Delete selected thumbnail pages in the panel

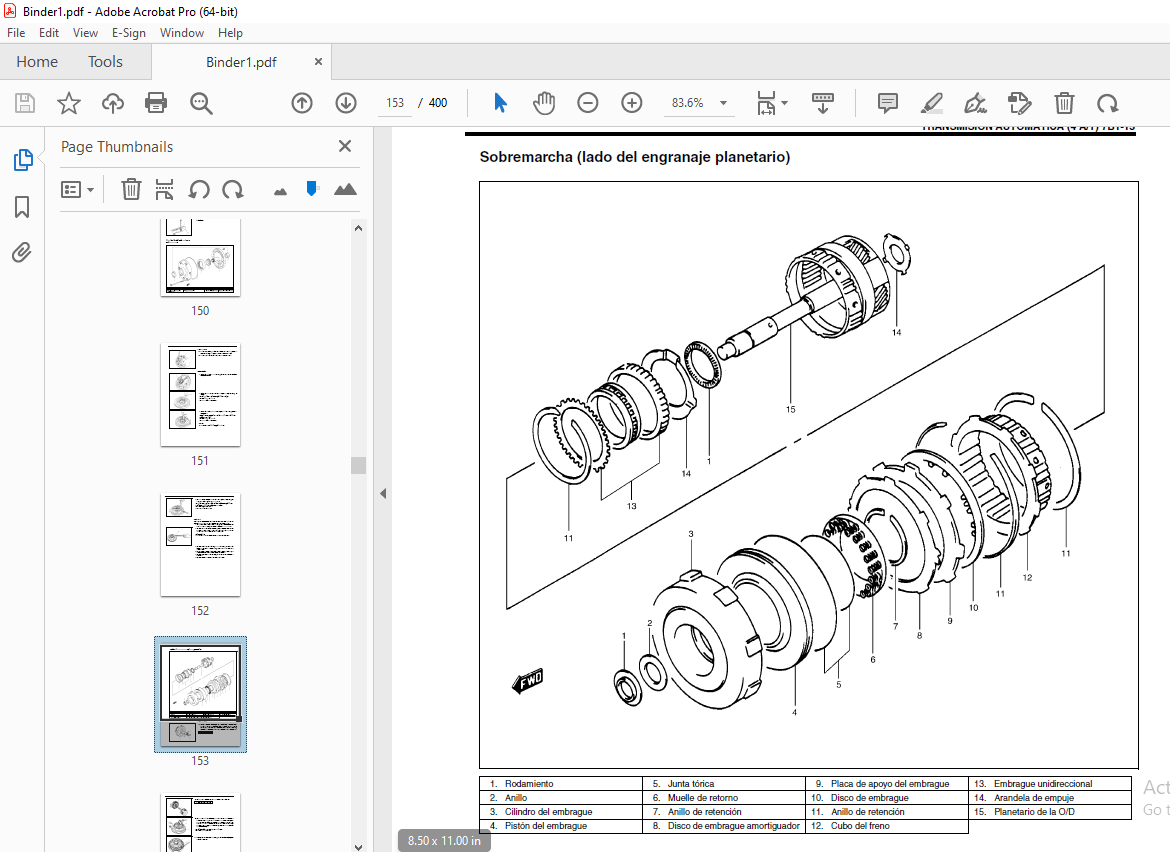click(131, 189)
